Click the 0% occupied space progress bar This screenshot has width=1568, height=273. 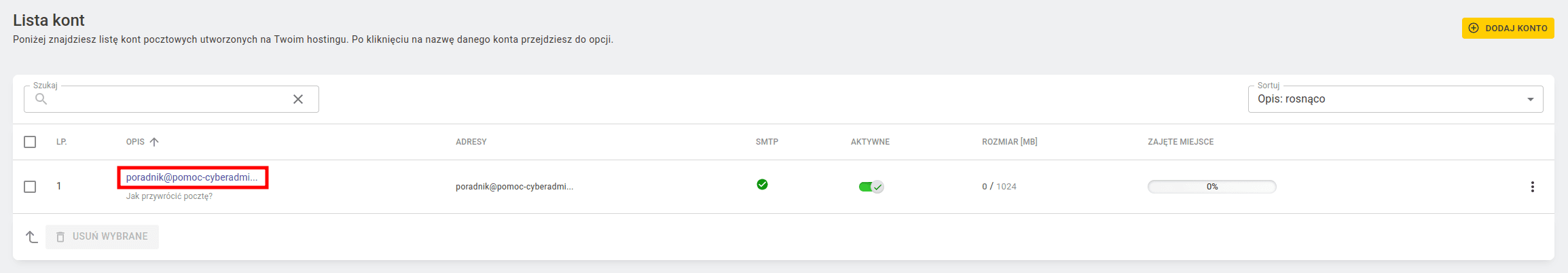coord(1212,187)
